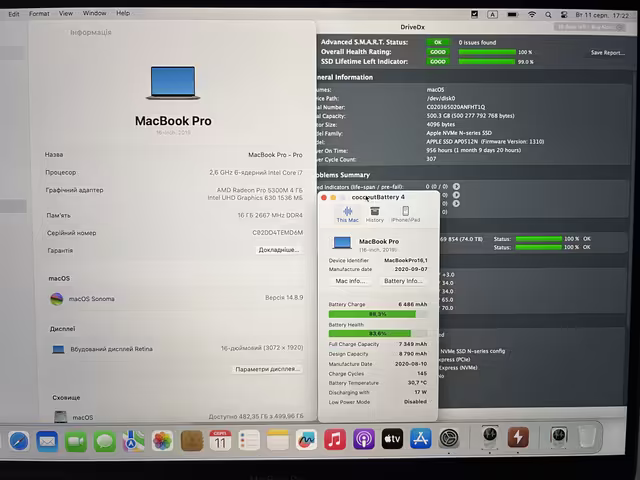Click Mac Info… button in coconutBattery
The image size is (640, 480).
pyautogui.click(x=350, y=281)
